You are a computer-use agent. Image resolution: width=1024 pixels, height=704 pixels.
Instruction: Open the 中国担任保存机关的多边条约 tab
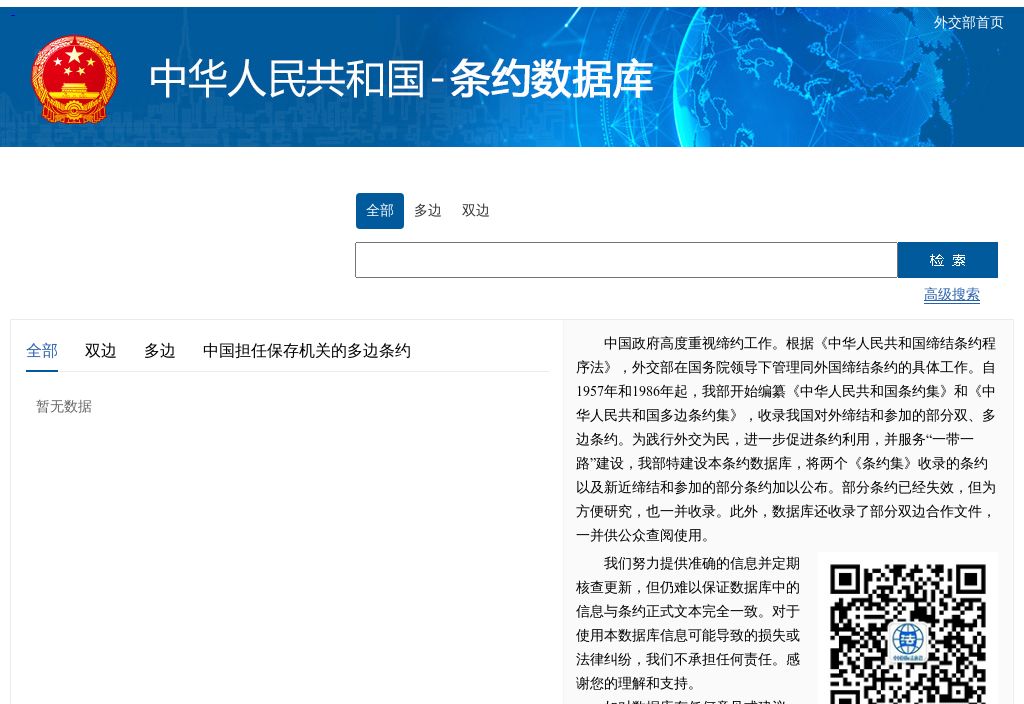coord(306,350)
